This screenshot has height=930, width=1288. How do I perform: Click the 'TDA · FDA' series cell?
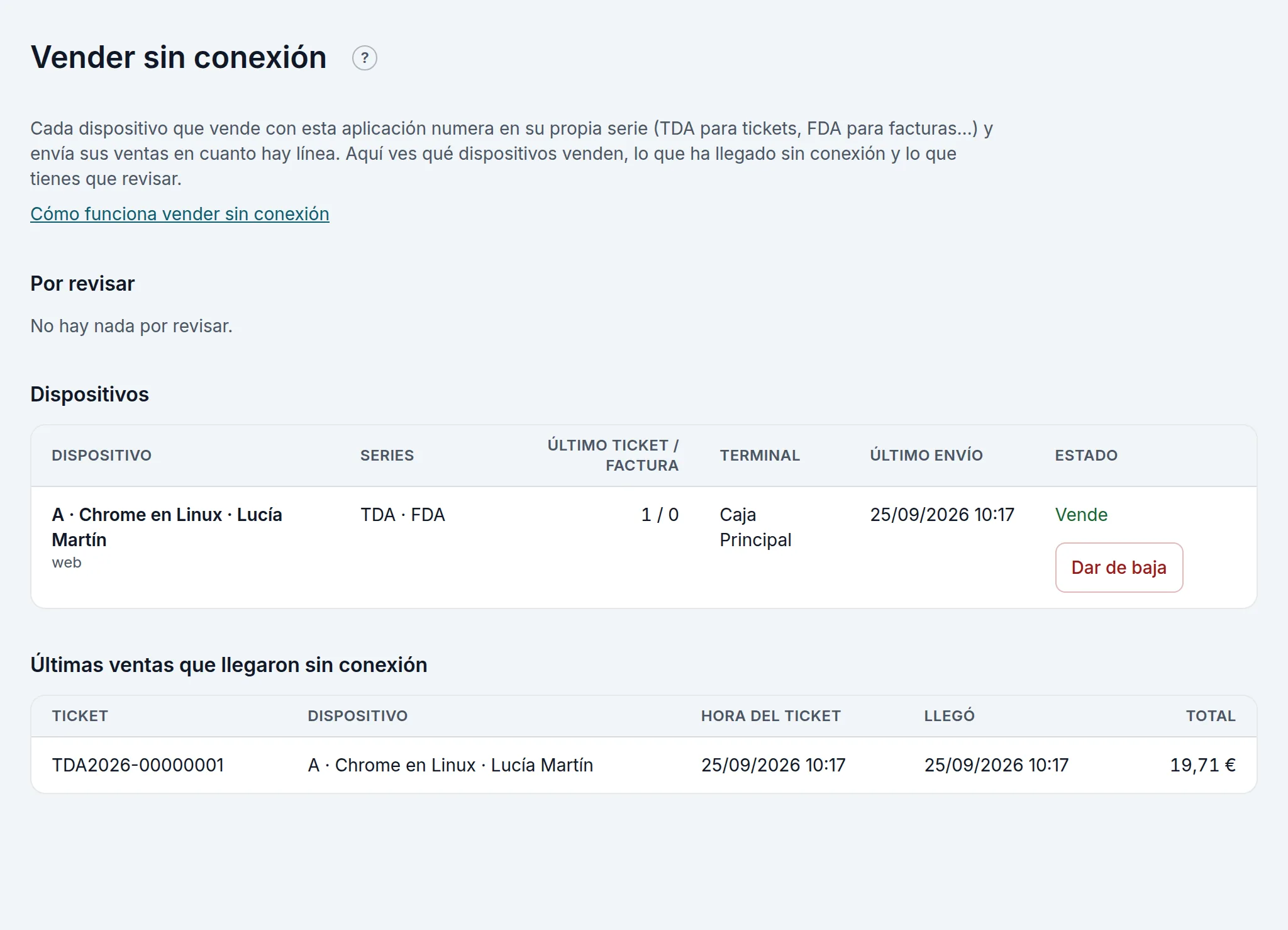coord(402,515)
